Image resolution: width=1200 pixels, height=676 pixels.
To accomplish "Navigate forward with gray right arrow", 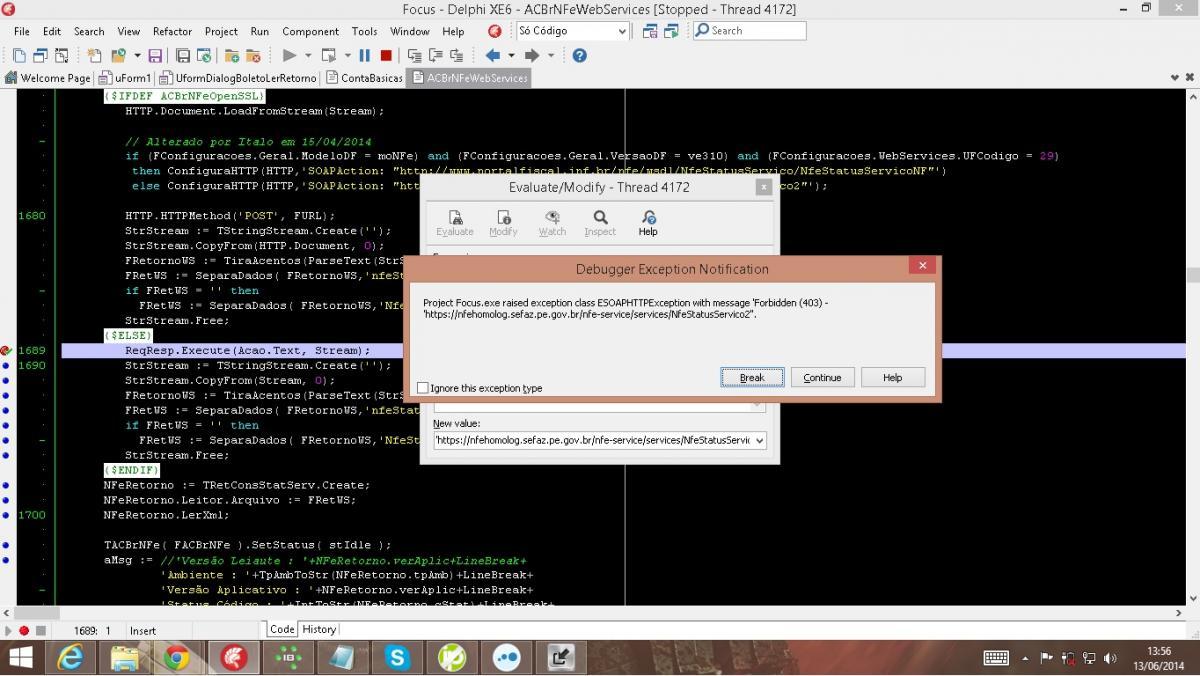I will (x=532, y=56).
